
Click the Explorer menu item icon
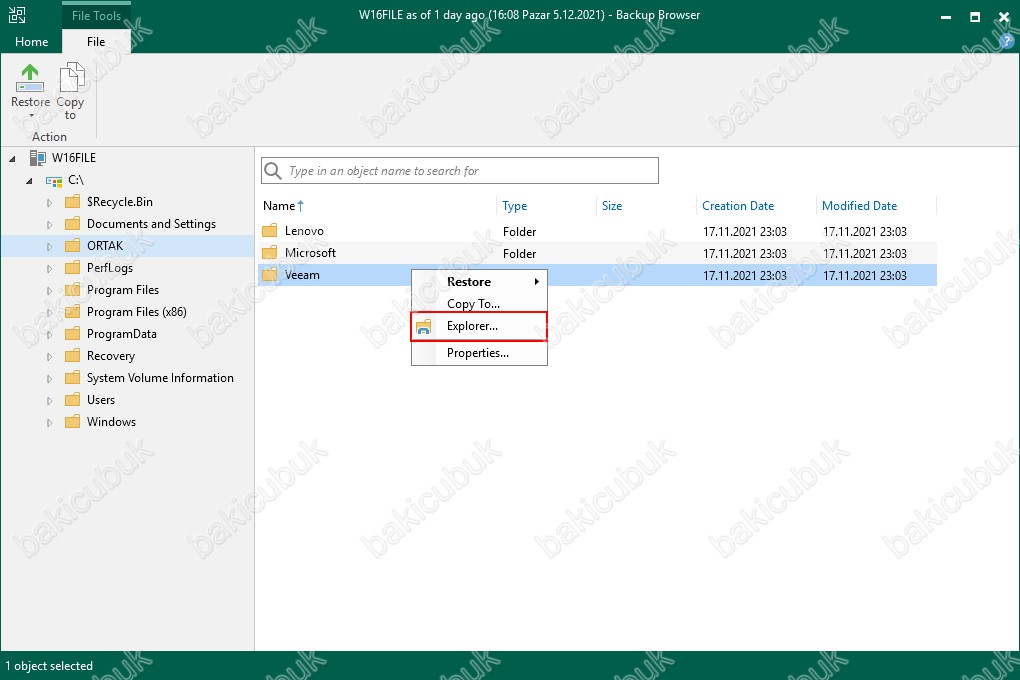(x=423, y=327)
